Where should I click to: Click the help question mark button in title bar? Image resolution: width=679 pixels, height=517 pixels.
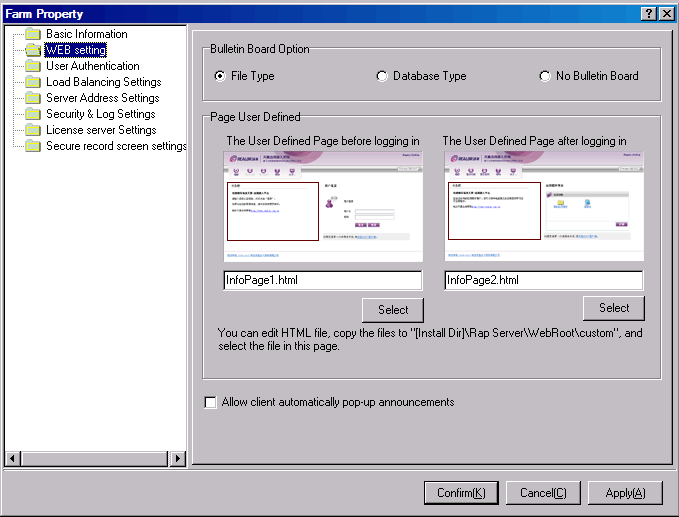point(648,13)
